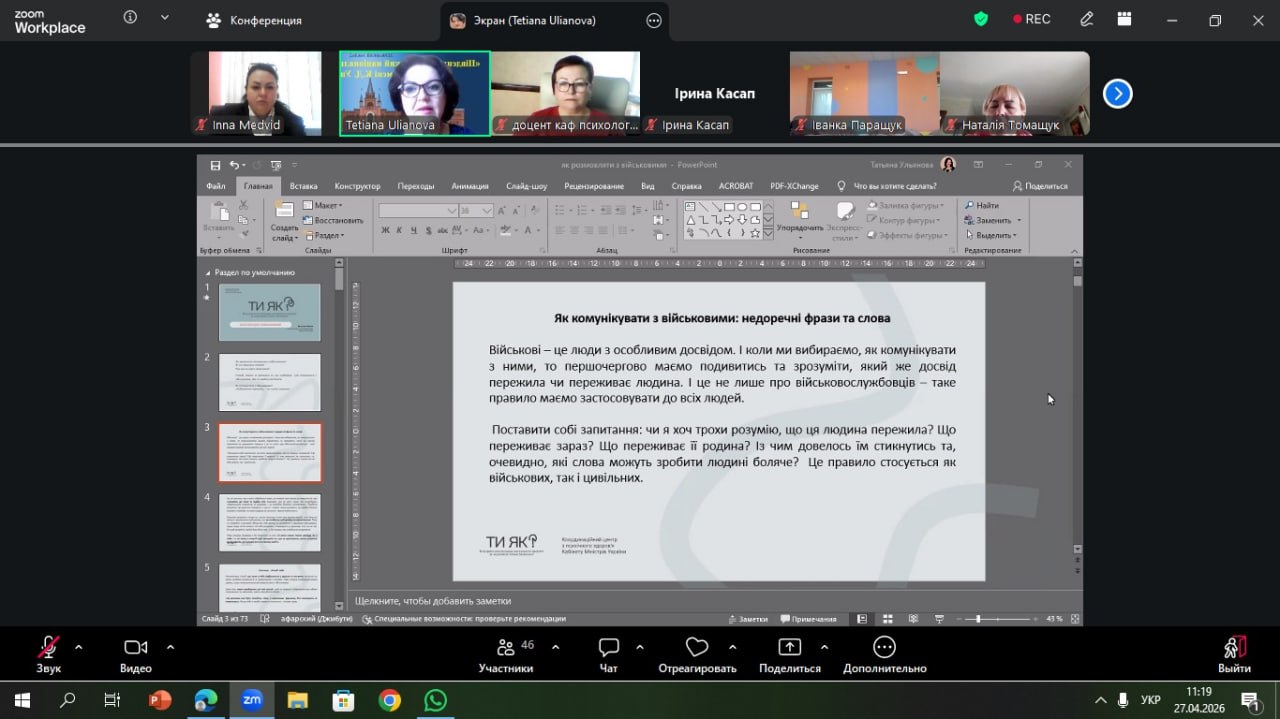Open WhatsApp from the Windows taskbar
The image size is (1280, 719).
[435, 700]
